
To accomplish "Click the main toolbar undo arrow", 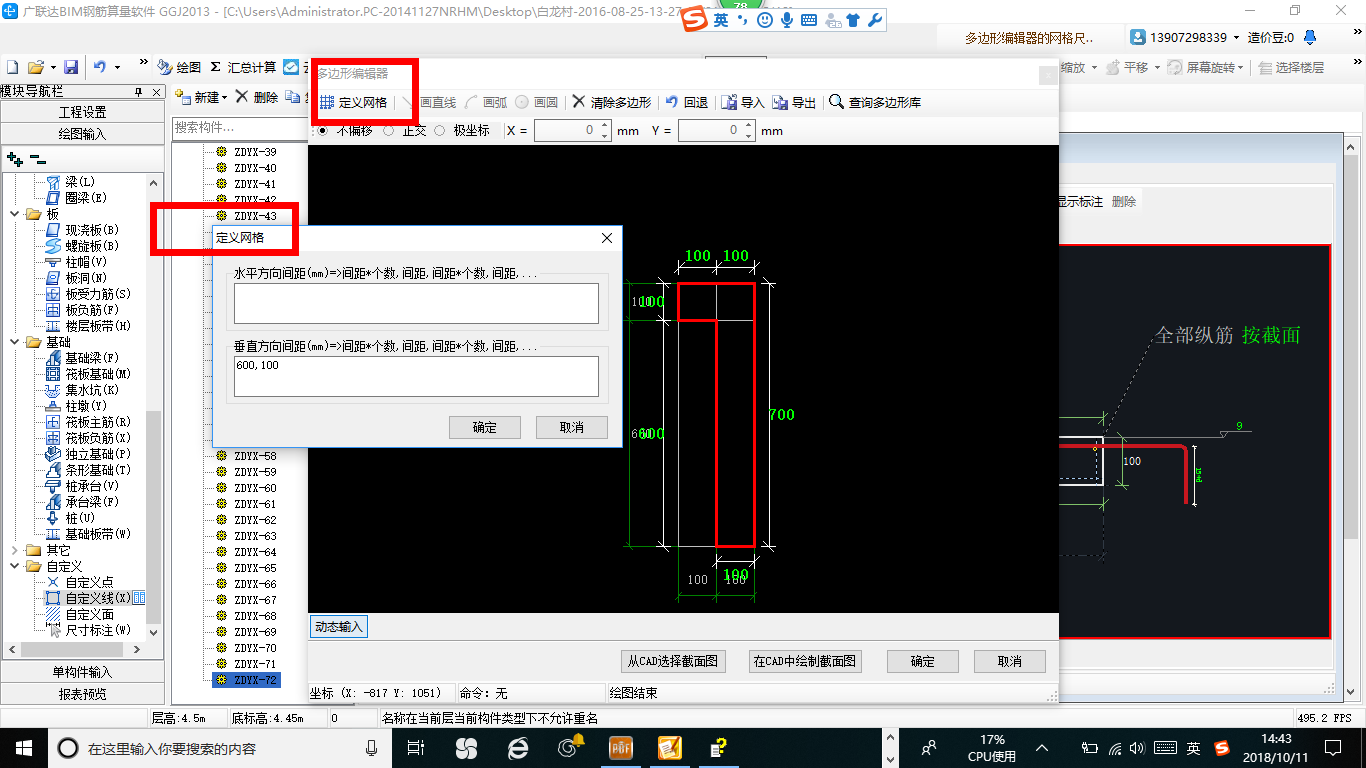I will (x=100, y=67).
